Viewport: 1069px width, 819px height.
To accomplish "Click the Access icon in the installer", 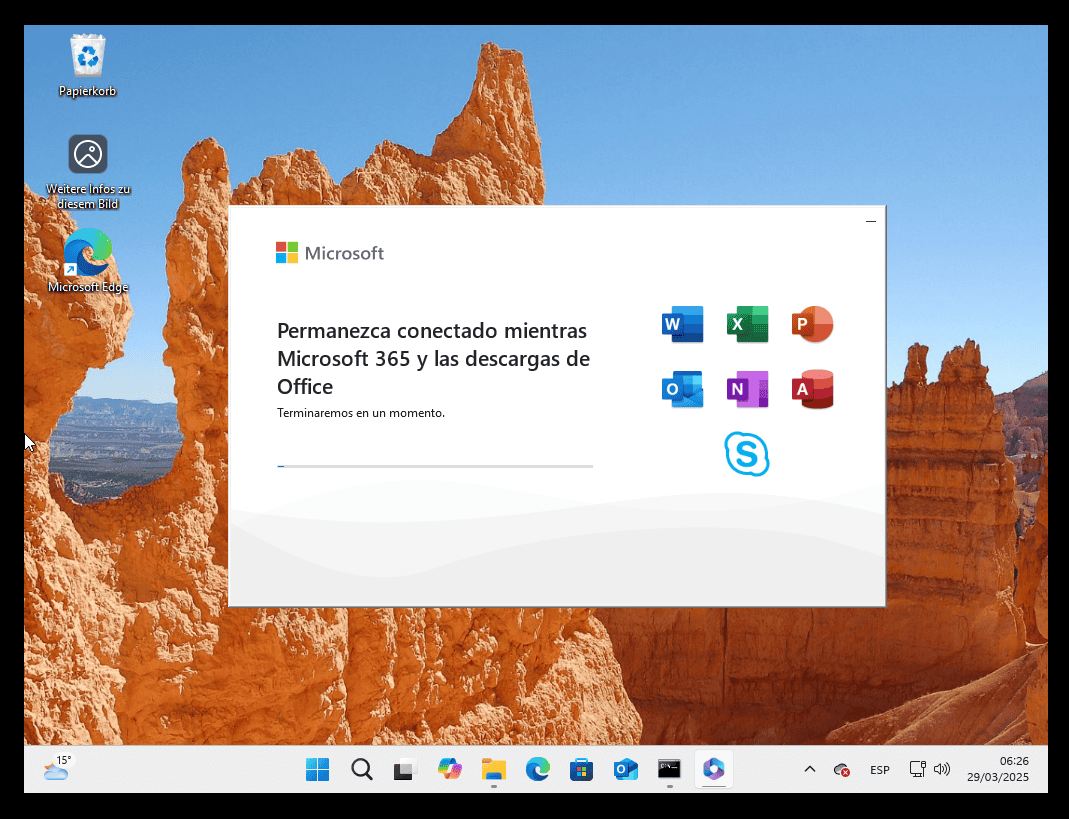I will coord(812,389).
